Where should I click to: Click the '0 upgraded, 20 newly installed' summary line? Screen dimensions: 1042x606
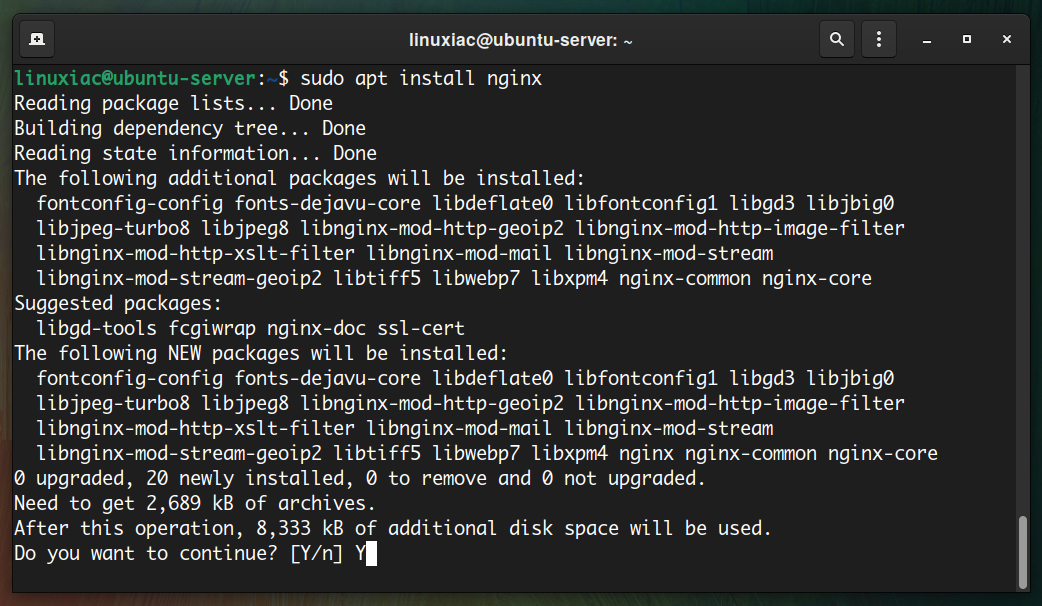click(x=360, y=478)
